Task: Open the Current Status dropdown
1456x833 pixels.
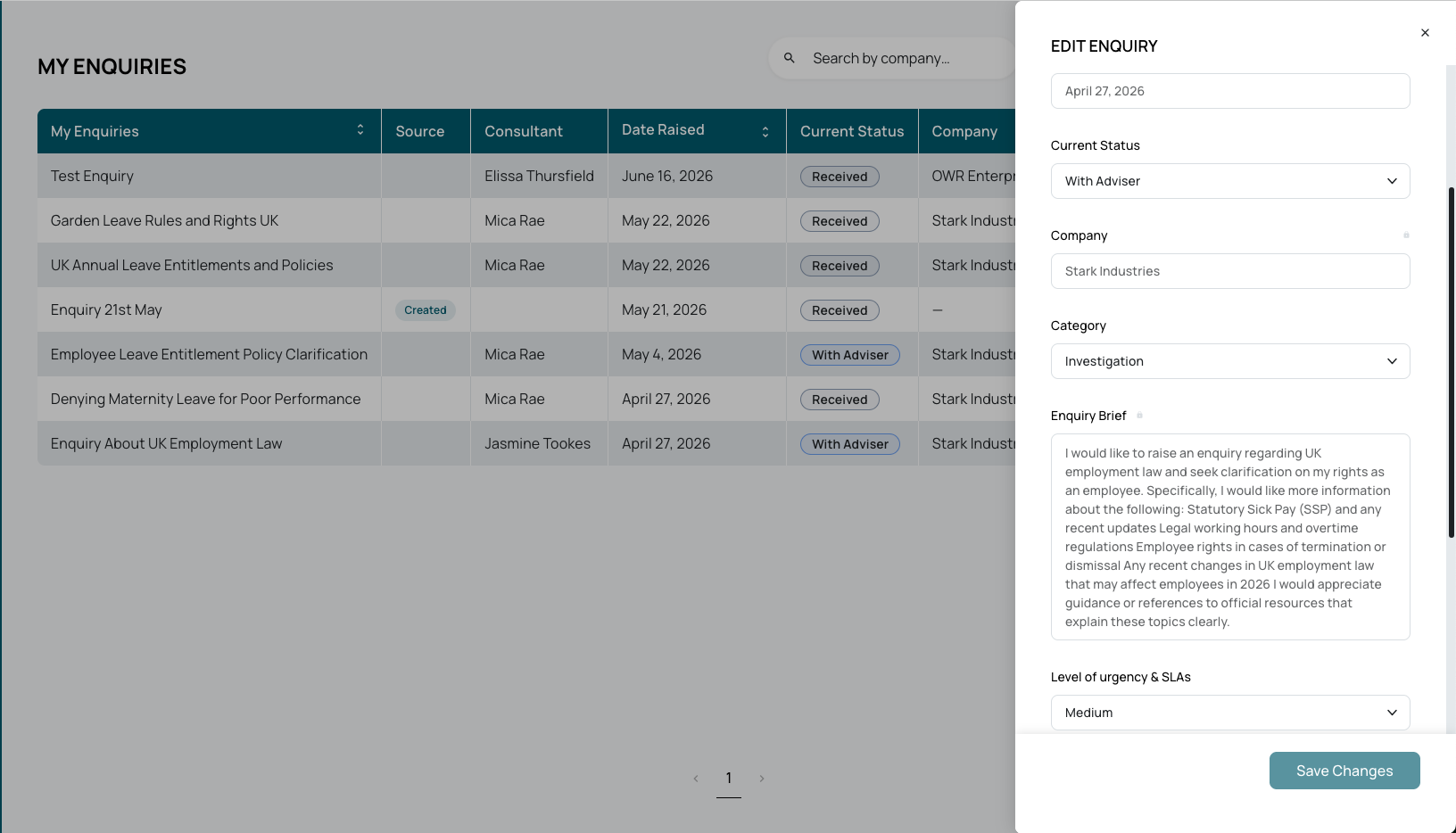Action: click(1230, 181)
